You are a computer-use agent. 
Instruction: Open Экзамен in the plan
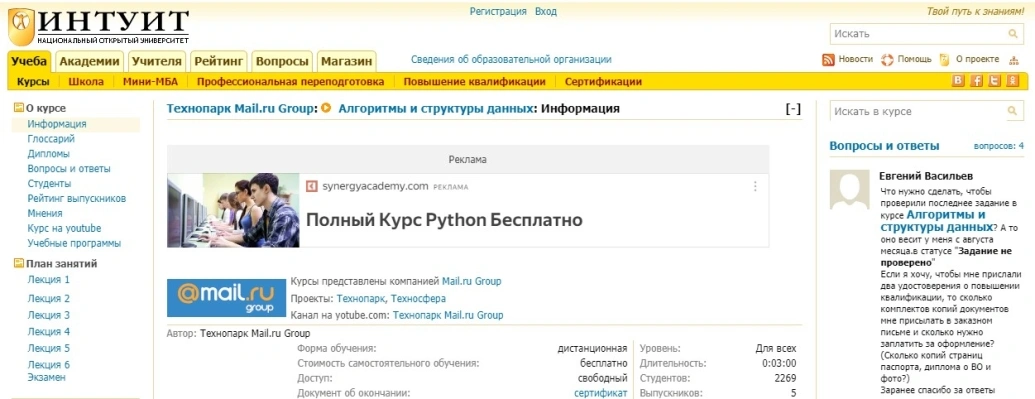(x=47, y=377)
